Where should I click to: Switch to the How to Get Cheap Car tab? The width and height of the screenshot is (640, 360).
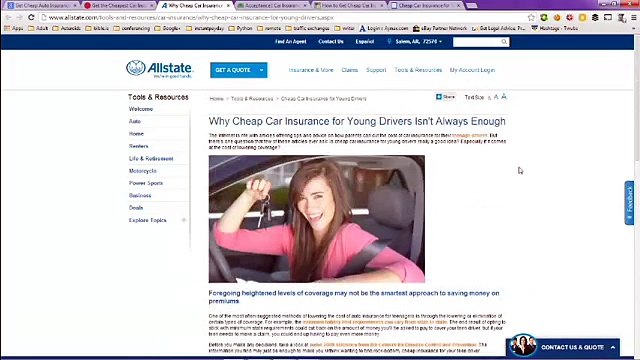coord(349,6)
